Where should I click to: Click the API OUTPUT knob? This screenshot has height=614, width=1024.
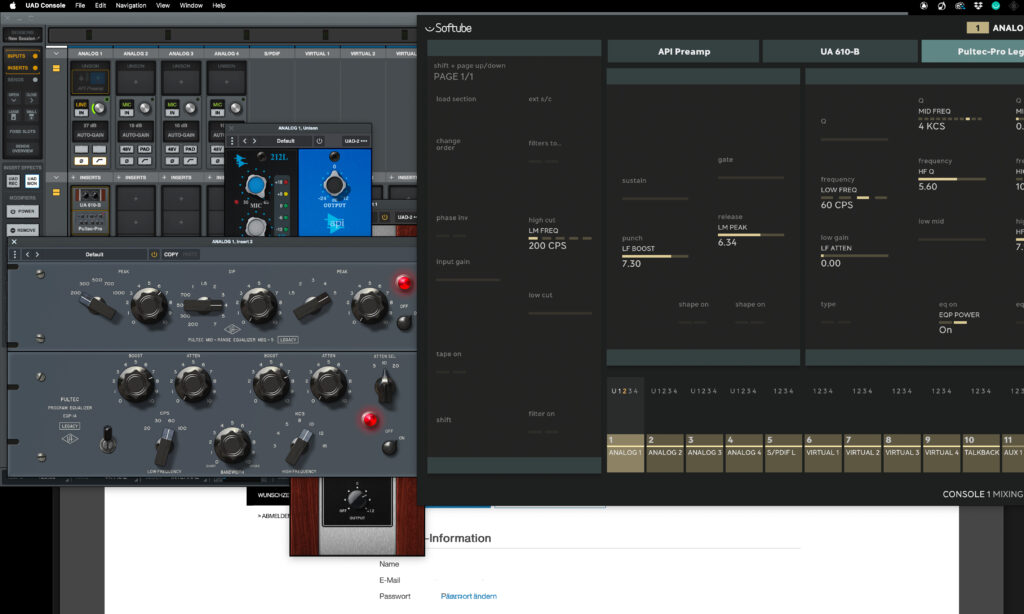[334, 185]
